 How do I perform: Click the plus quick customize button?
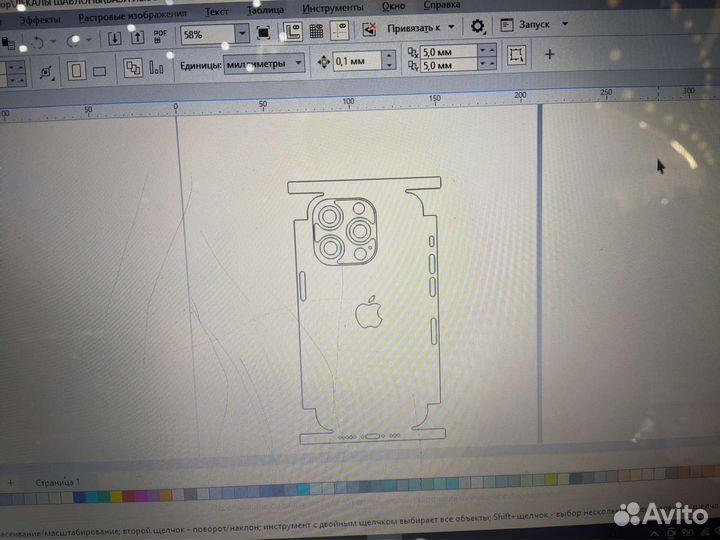point(550,53)
